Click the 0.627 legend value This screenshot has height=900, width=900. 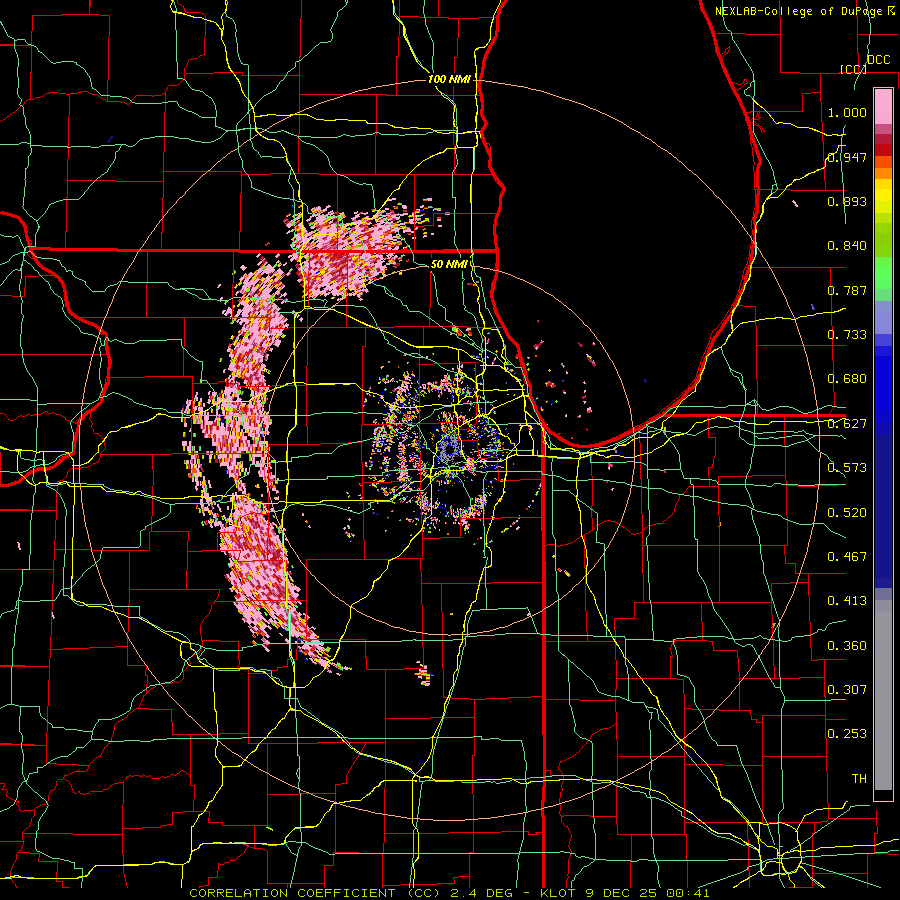point(847,424)
